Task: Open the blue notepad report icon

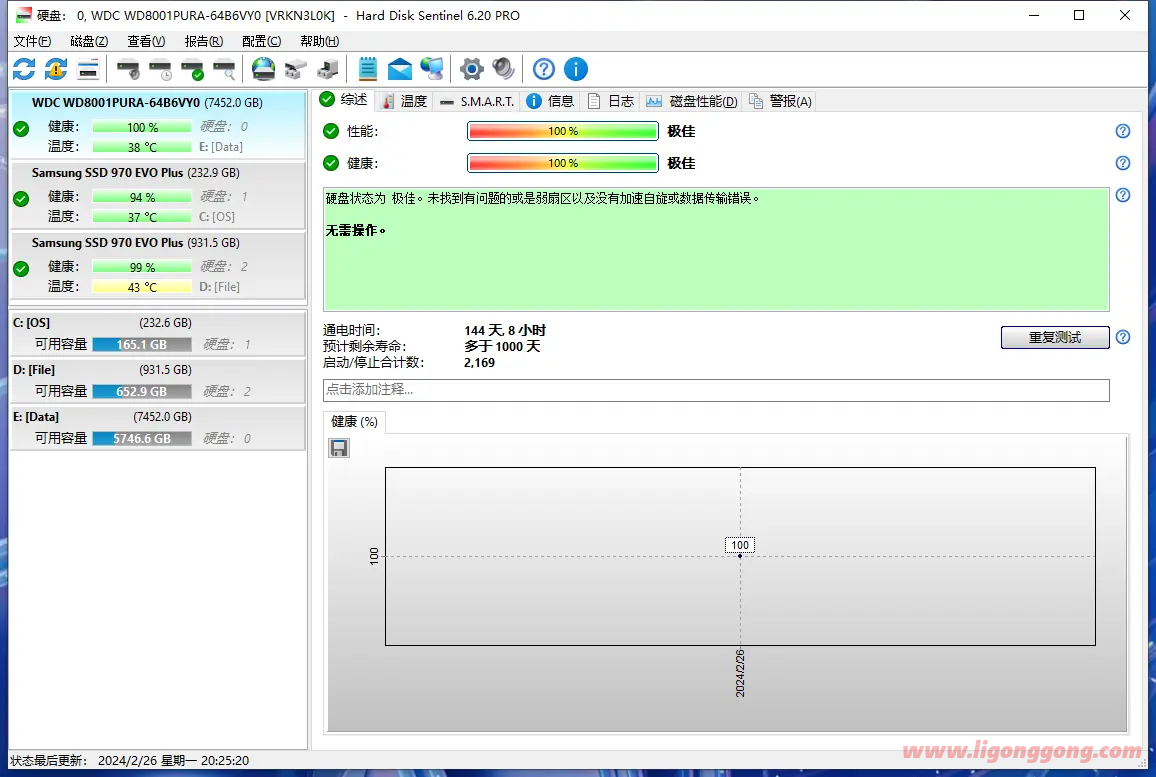Action: (x=367, y=69)
